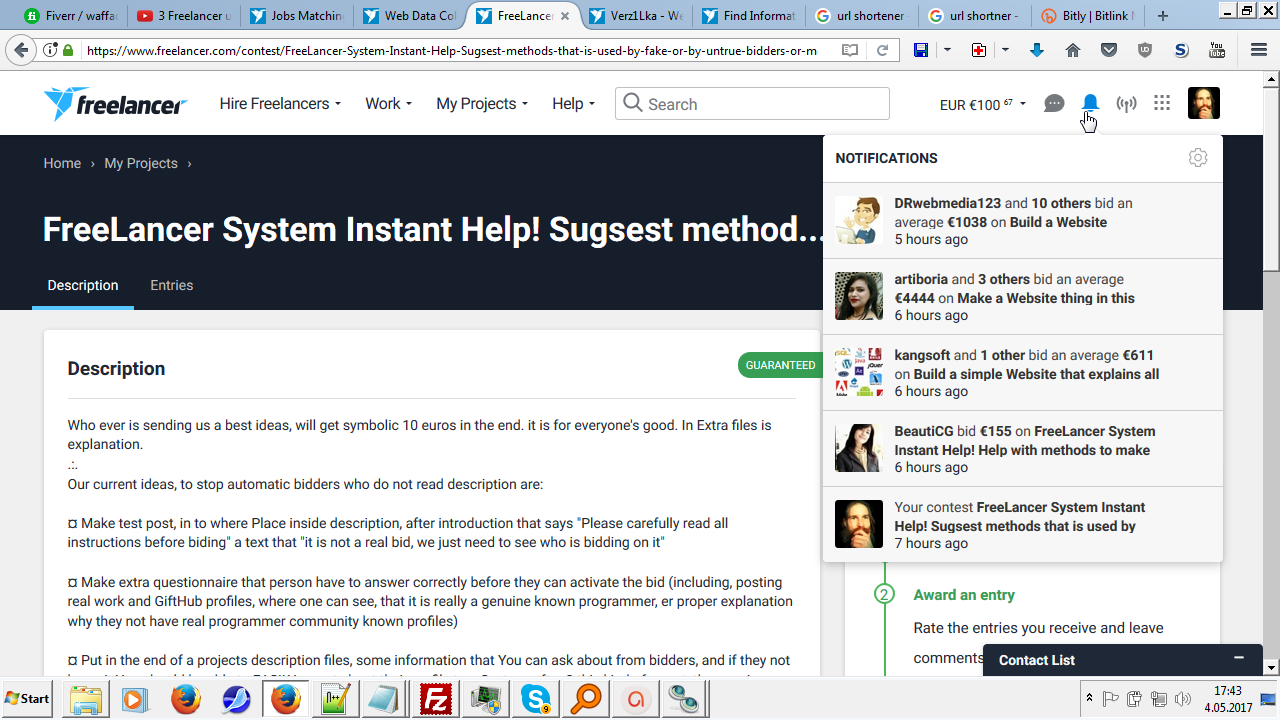The height and width of the screenshot is (720, 1280).
Task: Expand the My Projects menu
Action: [482, 104]
